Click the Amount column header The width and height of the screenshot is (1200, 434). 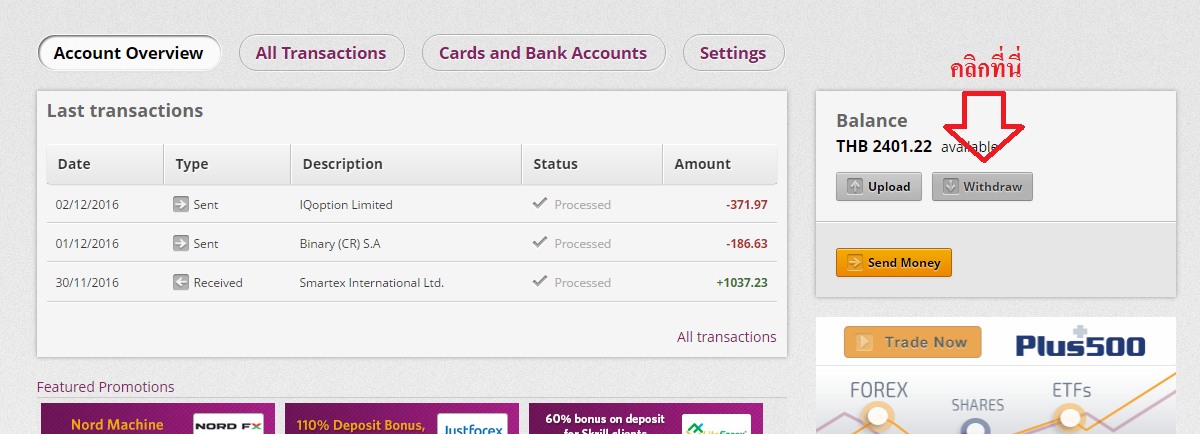click(x=702, y=164)
